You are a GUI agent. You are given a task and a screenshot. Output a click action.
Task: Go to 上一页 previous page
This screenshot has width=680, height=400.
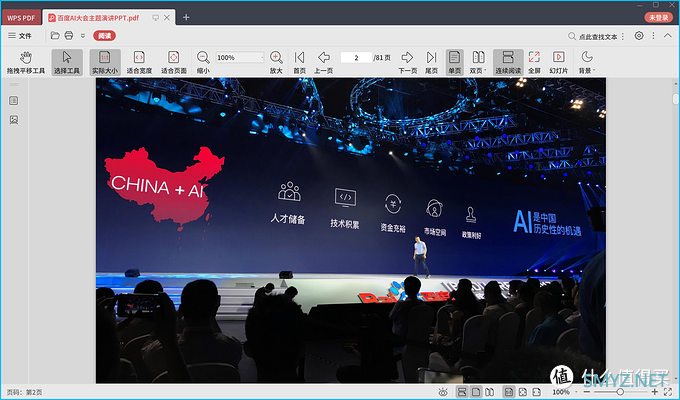coord(324,62)
